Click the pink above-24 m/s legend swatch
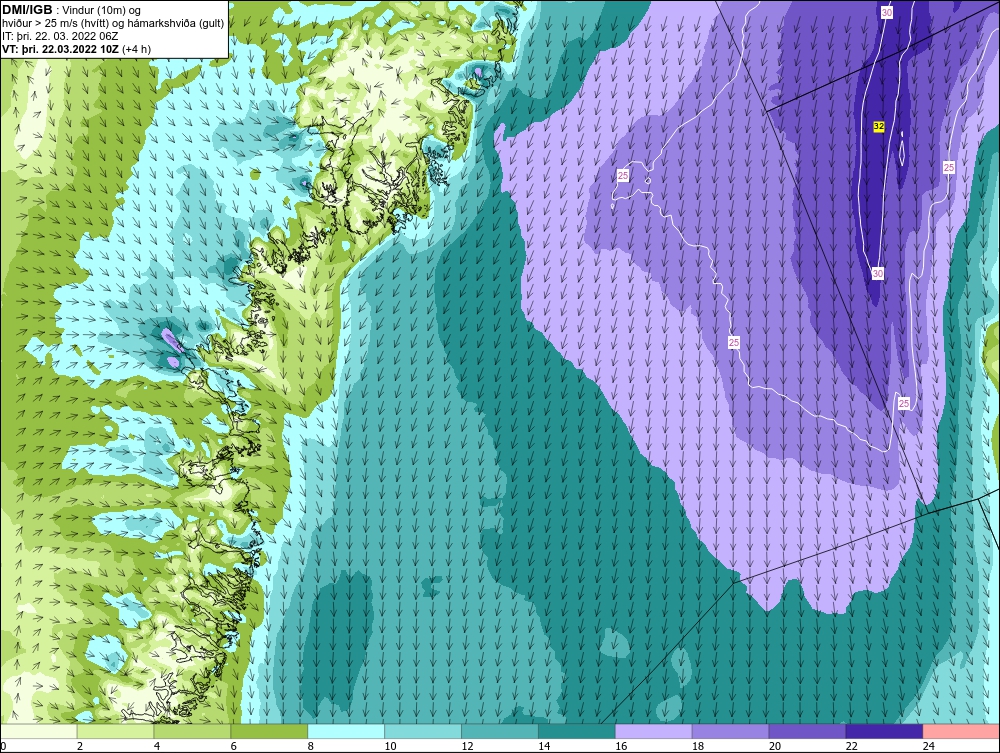 [x=961, y=731]
